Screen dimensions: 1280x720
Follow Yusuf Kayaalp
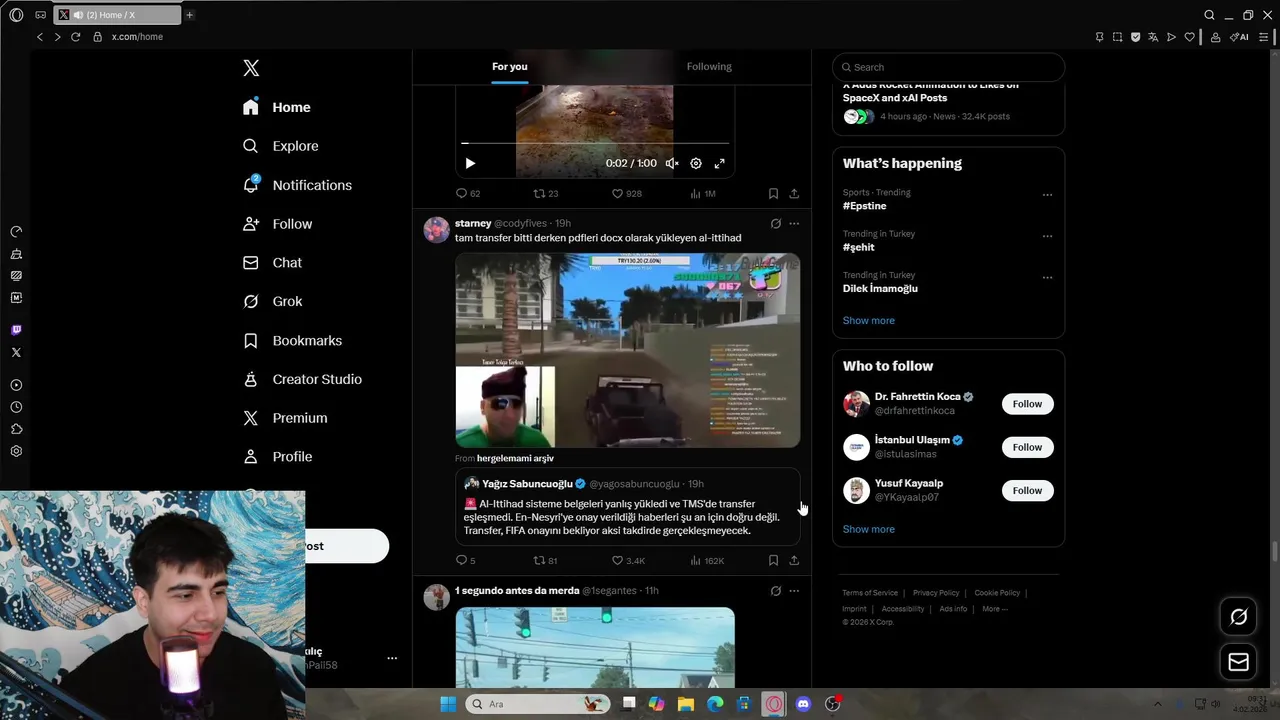coord(1027,490)
